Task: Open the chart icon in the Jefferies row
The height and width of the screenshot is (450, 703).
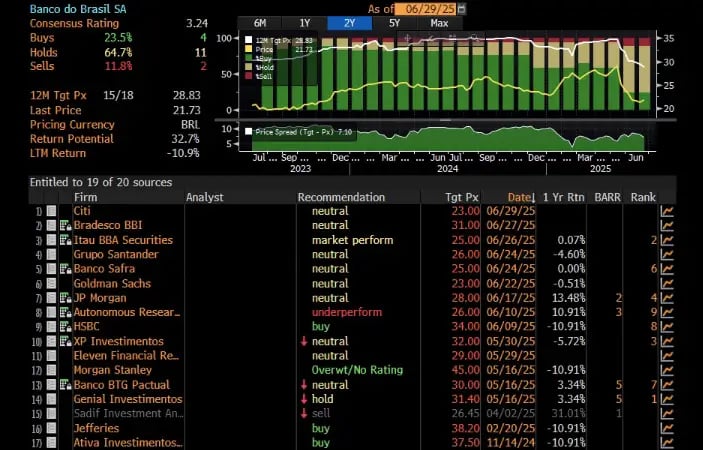Action: point(667,428)
